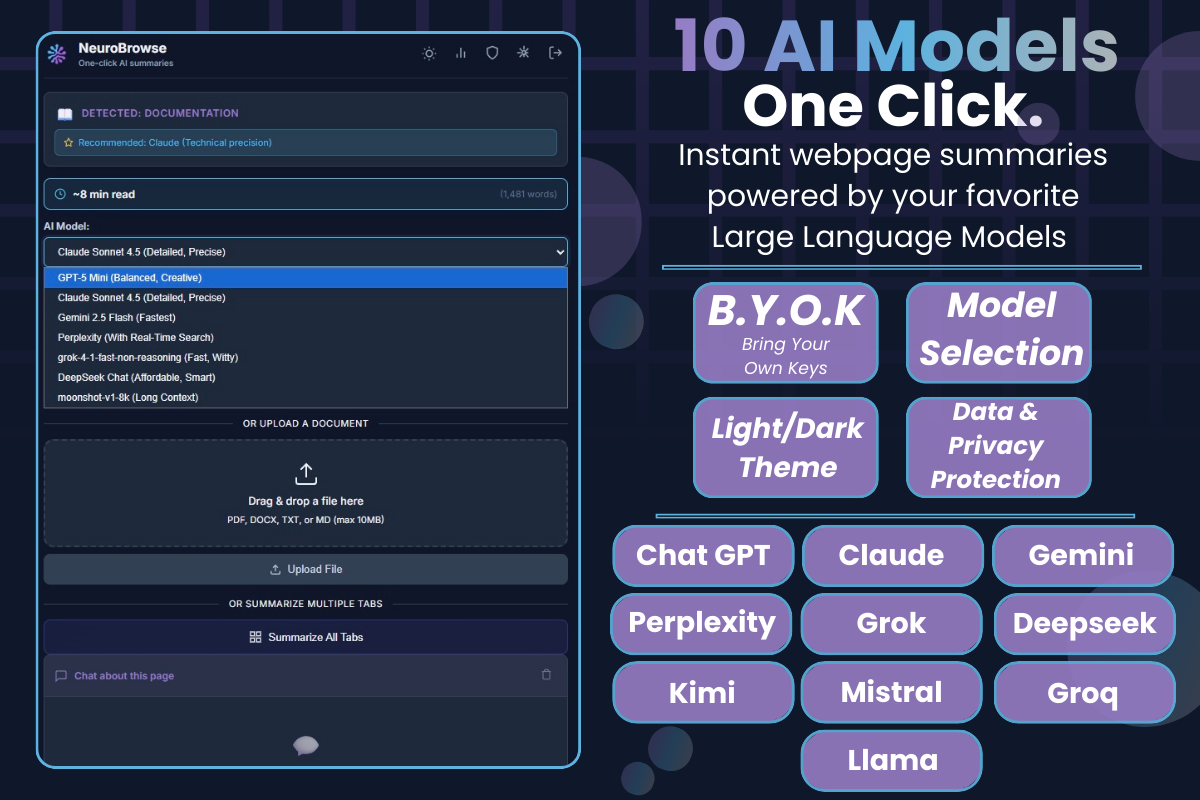Click the trash icon in the chat bar
Image resolution: width=1200 pixels, height=800 pixels.
546,674
